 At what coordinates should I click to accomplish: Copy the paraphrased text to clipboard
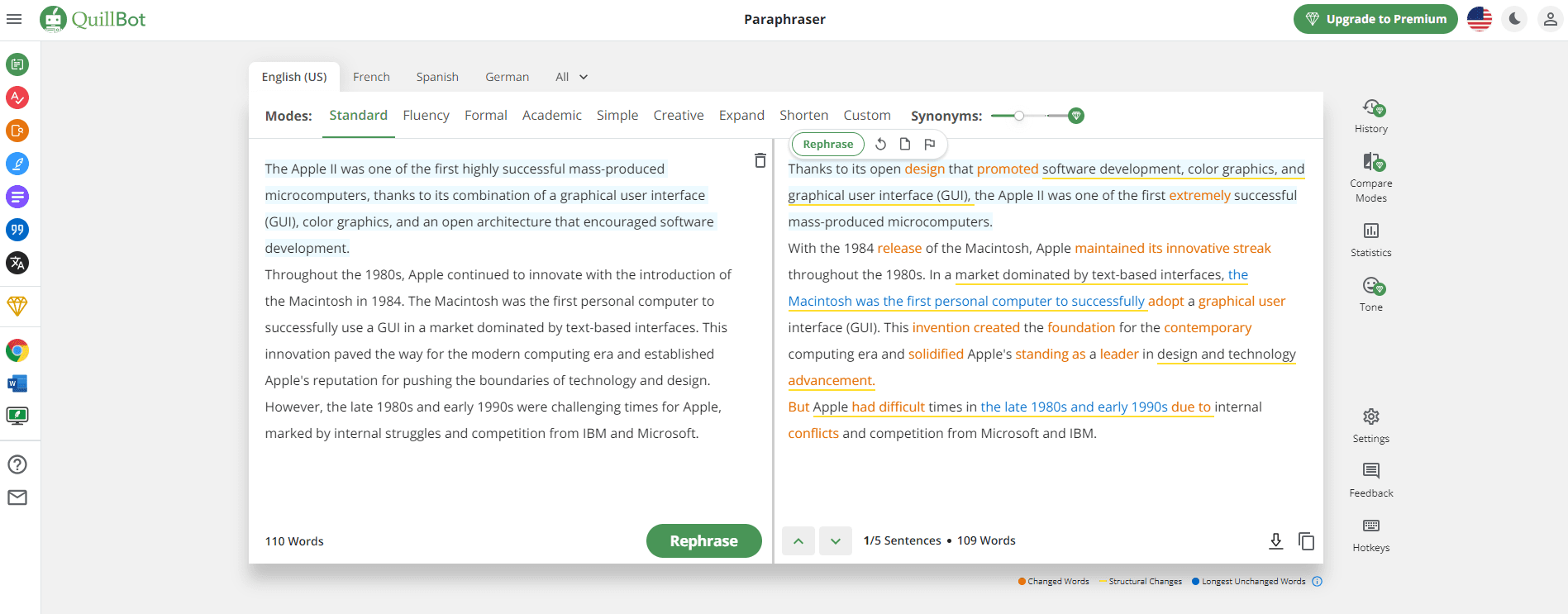tap(1306, 541)
